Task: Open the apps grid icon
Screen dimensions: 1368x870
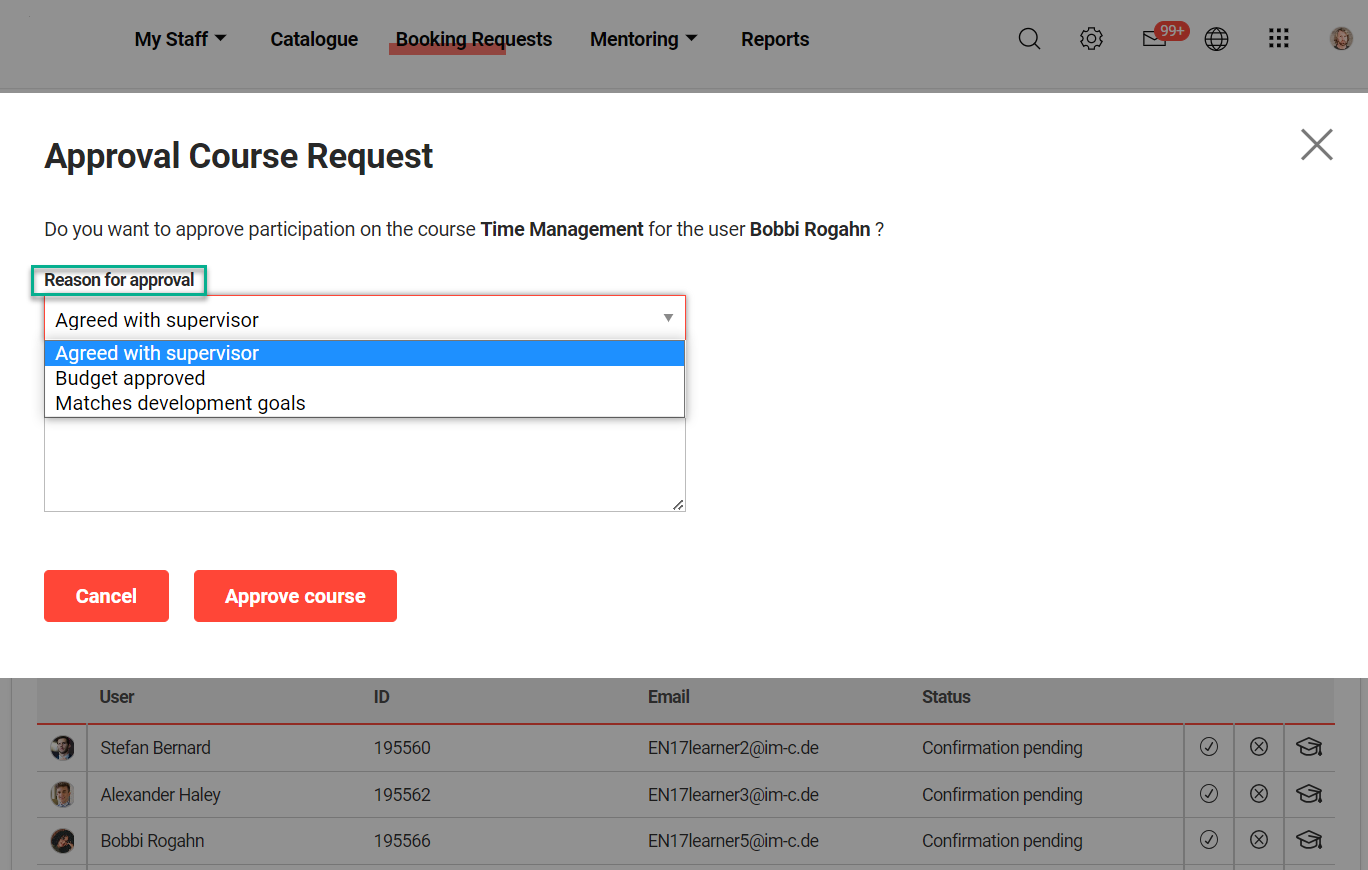Action: (x=1278, y=39)
